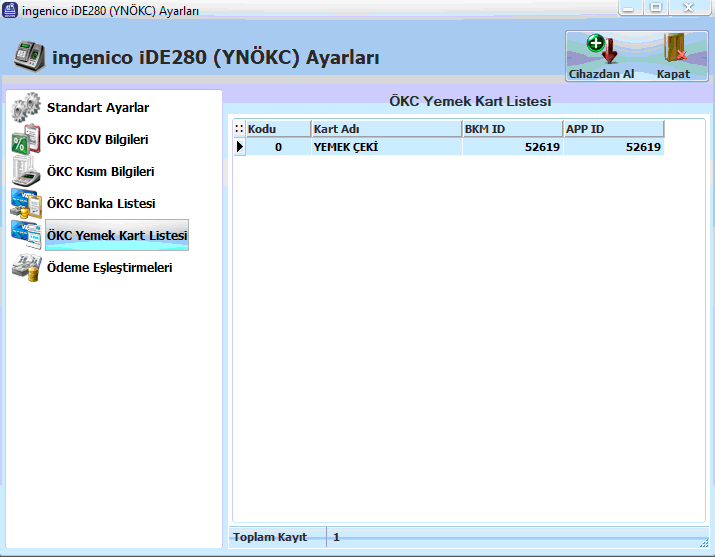Open Ödeme Eşleştirmeleri section
This screenshot has width=715, height=557.
pos(110,268)
